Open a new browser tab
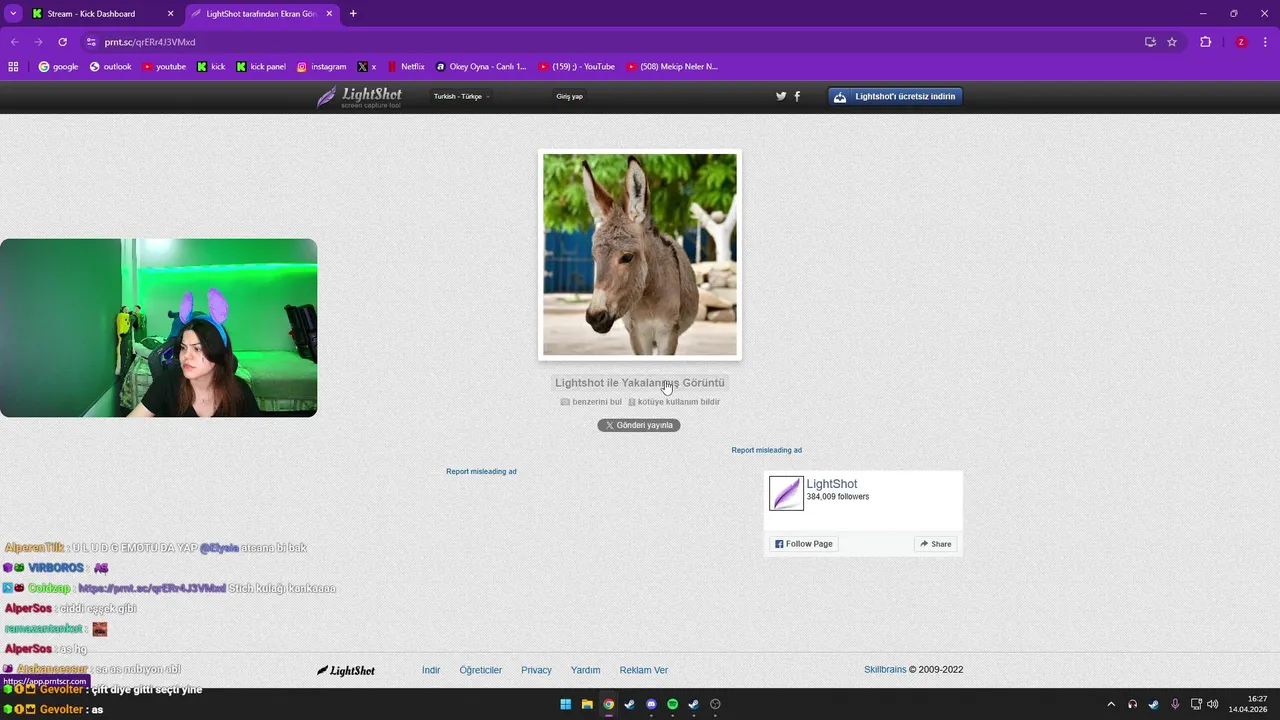 click(353, 14)
